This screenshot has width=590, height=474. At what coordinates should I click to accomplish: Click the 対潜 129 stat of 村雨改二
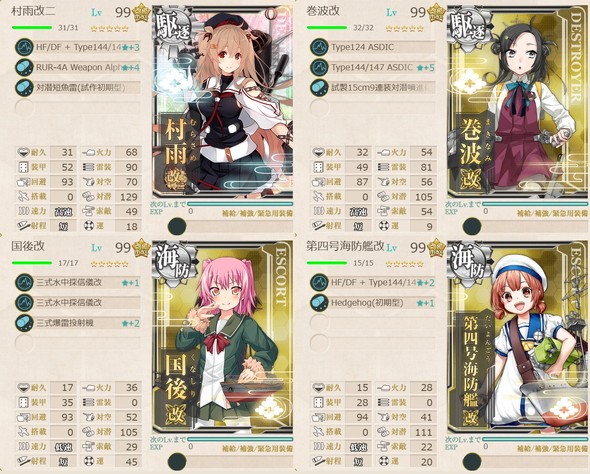point(112,197)
